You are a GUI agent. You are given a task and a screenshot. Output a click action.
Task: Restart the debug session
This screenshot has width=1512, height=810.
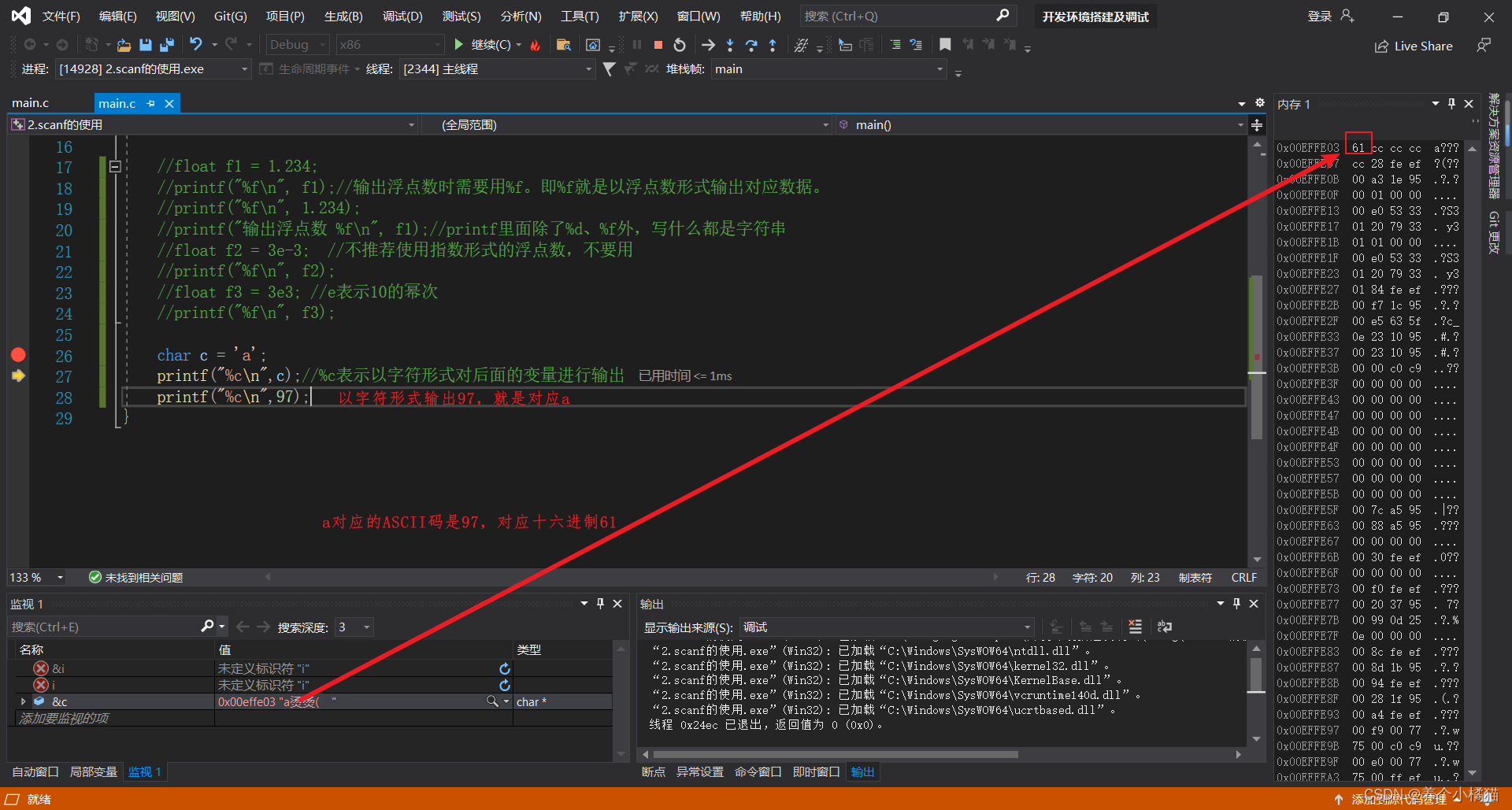(x=680, y=45)
